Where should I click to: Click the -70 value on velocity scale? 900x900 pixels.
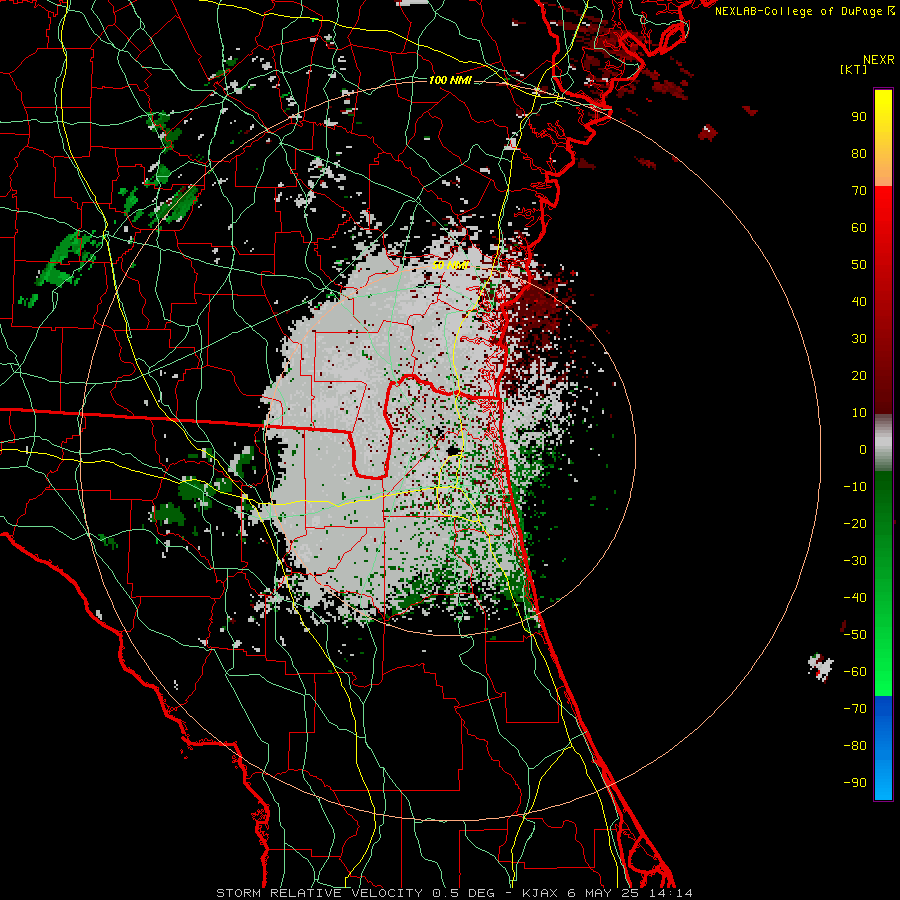coord(855,709)
